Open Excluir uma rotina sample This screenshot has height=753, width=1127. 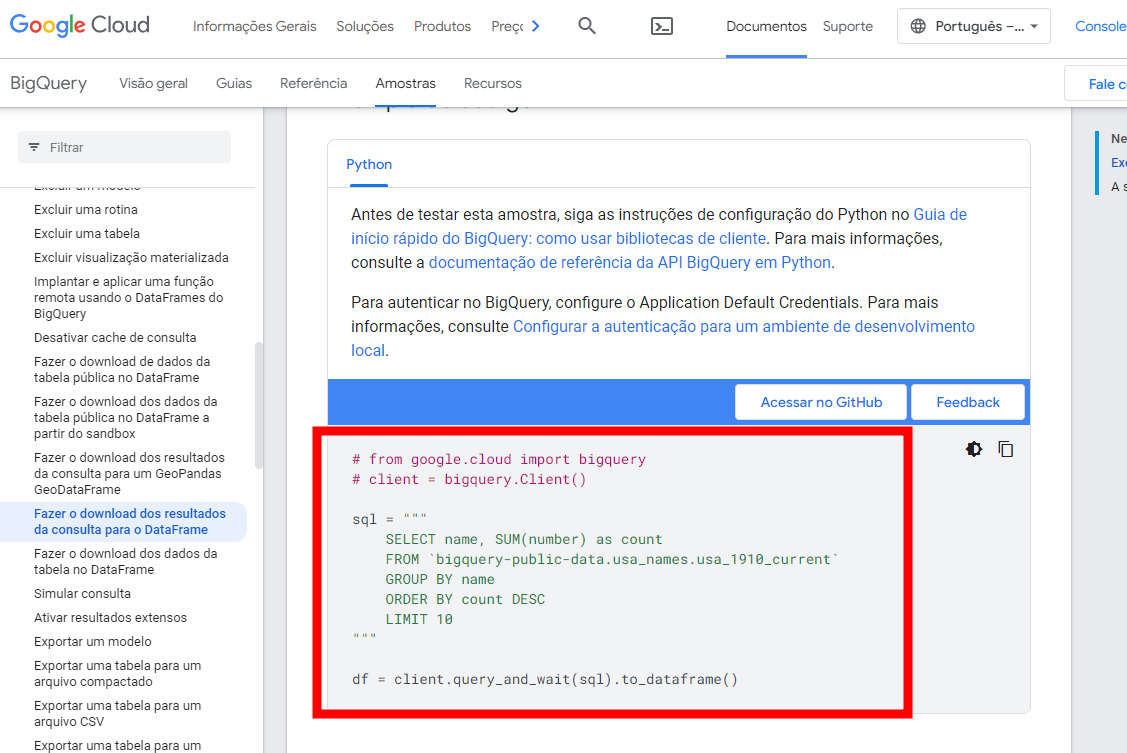86,210
